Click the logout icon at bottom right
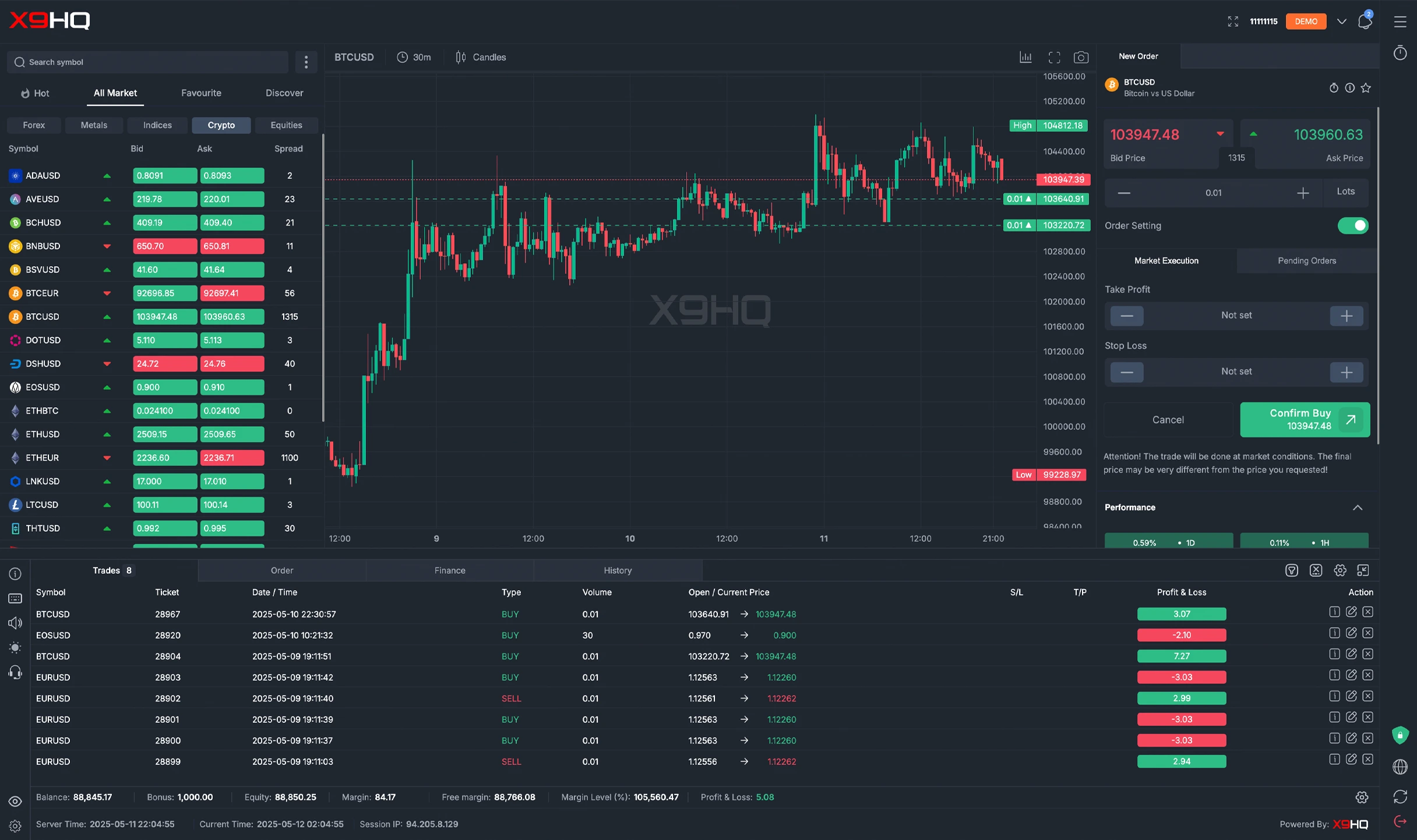Viewport: 1417px width, 840px height. click(1400, 821)
